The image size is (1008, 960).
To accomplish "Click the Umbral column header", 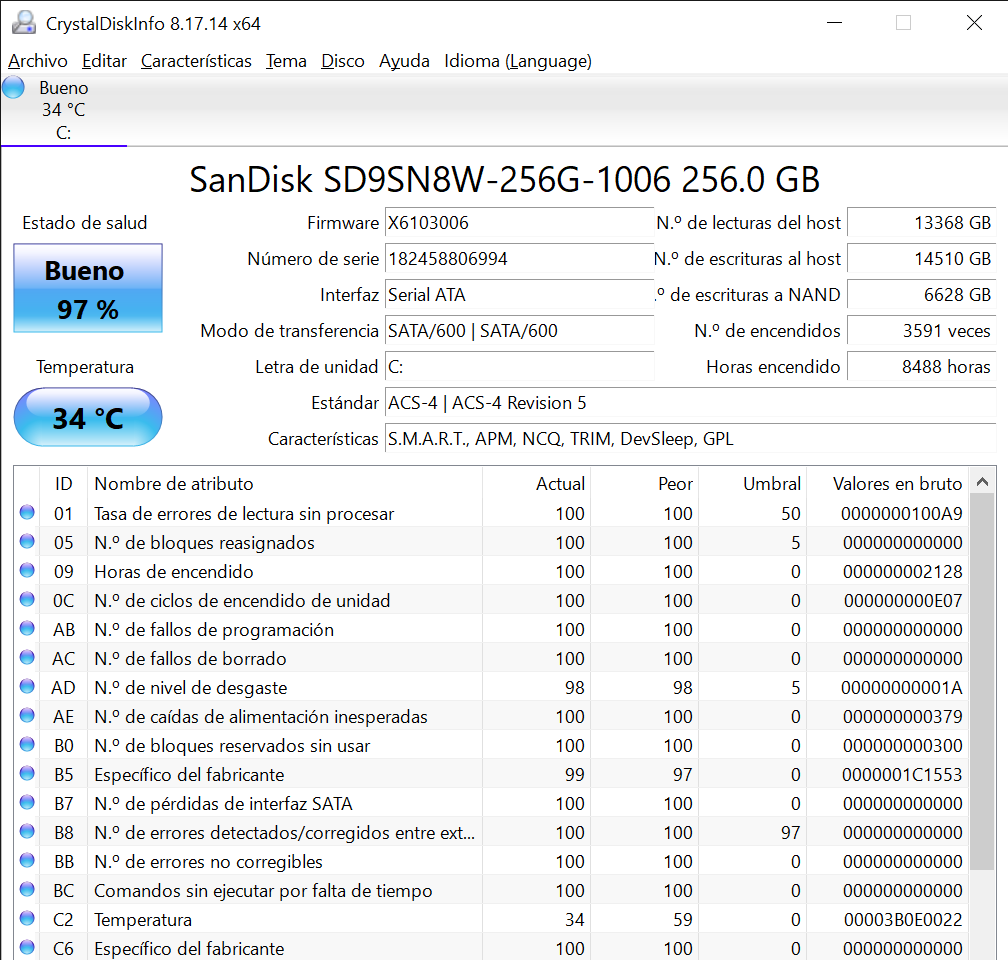I will [x=752, y=484].
